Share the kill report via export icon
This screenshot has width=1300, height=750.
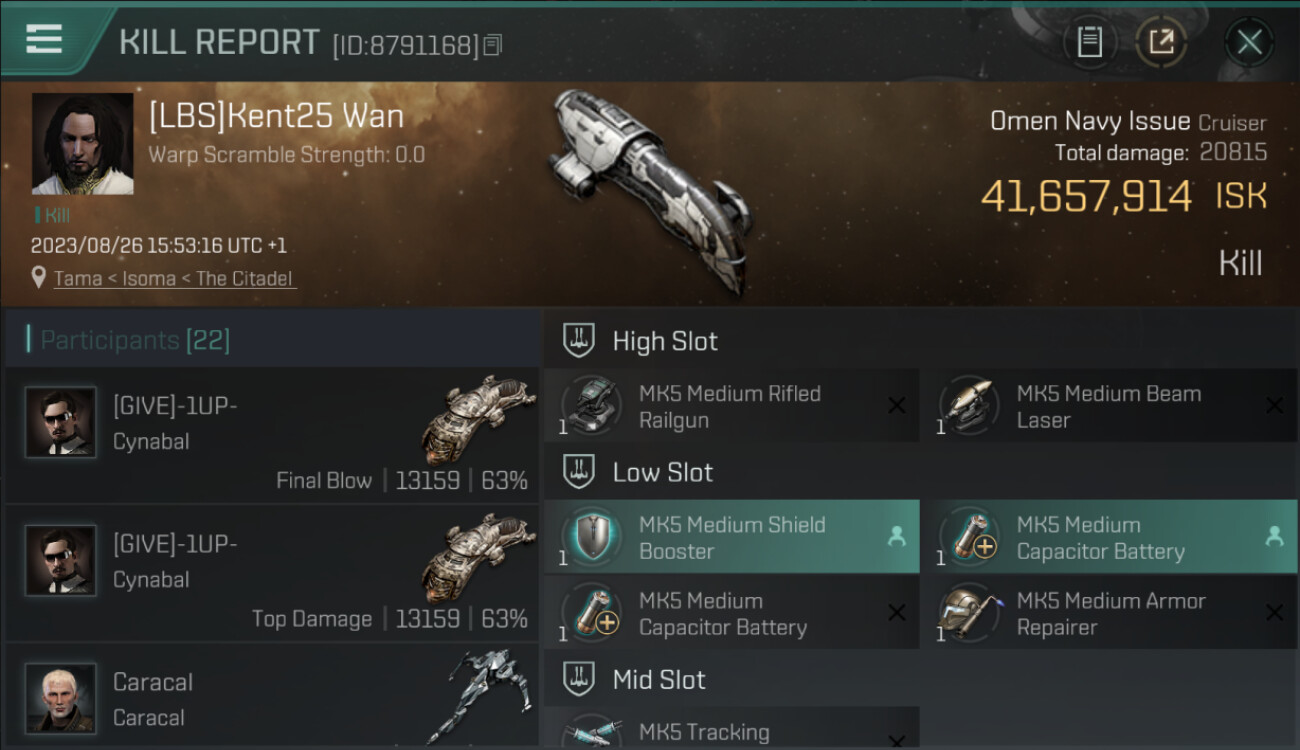[1161, 42]
